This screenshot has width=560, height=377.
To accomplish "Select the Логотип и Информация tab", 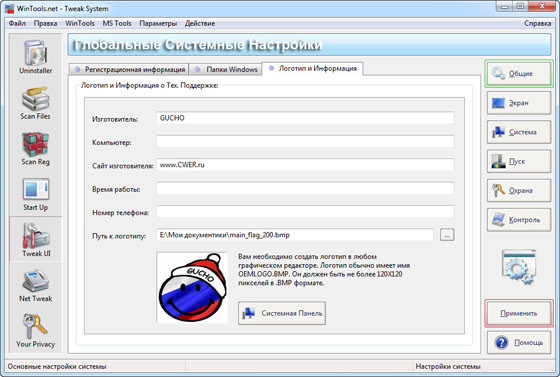I will pyautogui.click(x=312, y=68).
